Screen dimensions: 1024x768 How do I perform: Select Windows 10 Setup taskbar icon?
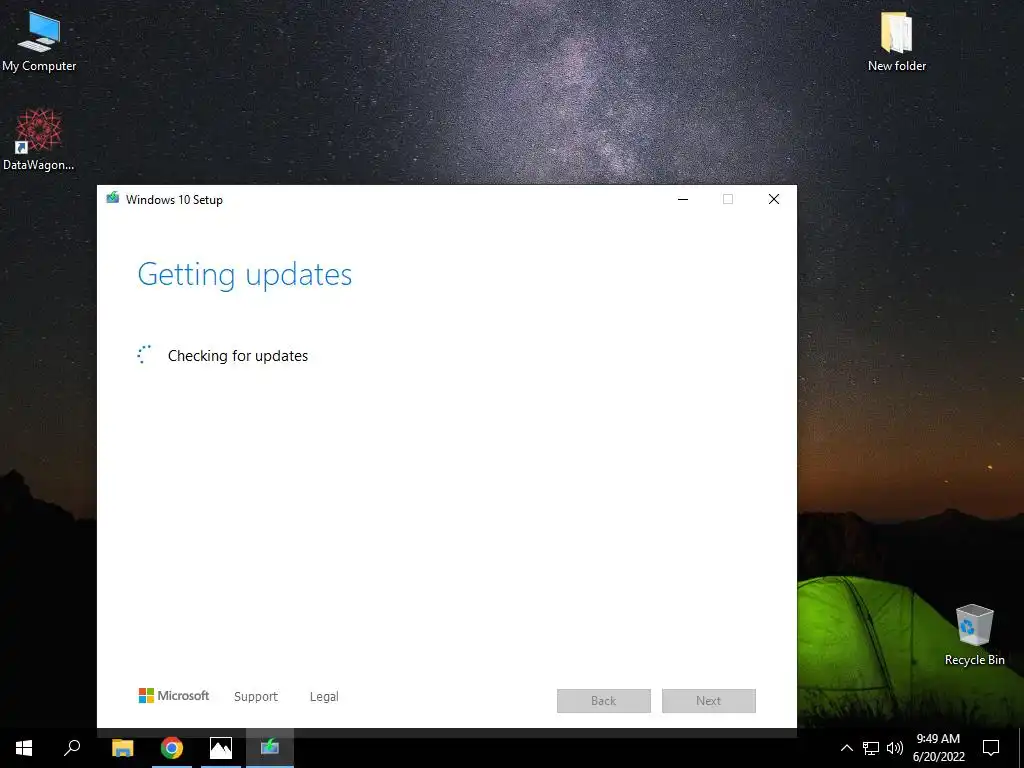(270, 748)
